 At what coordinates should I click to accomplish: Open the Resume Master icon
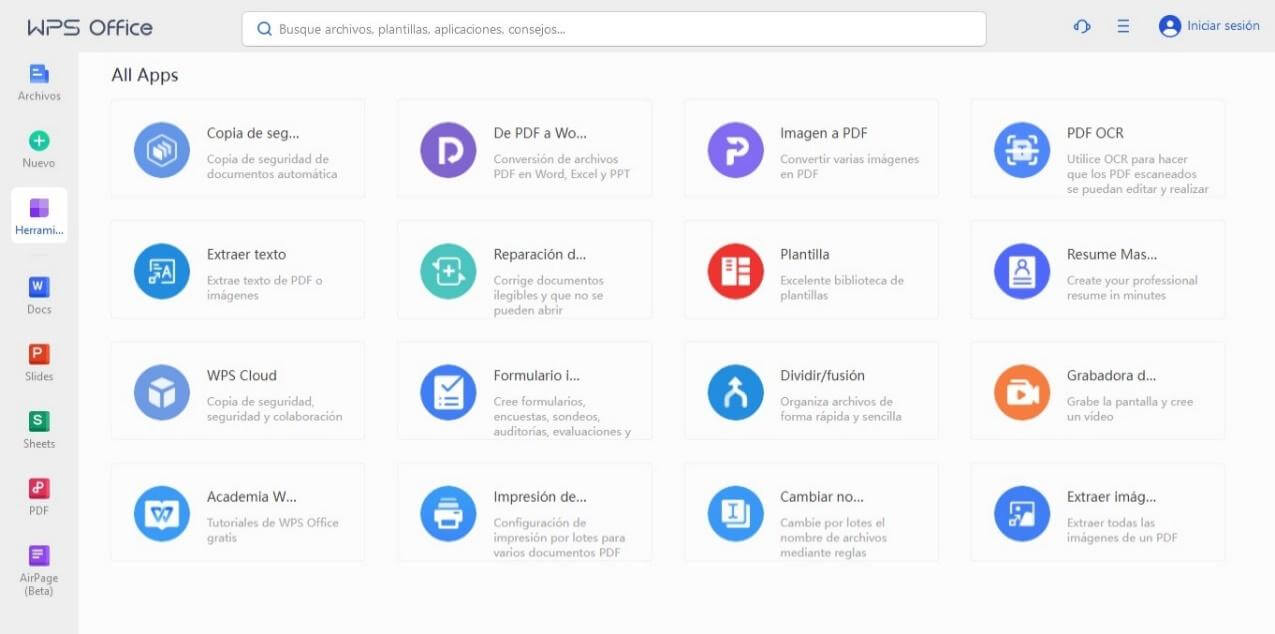[1022, 271]
